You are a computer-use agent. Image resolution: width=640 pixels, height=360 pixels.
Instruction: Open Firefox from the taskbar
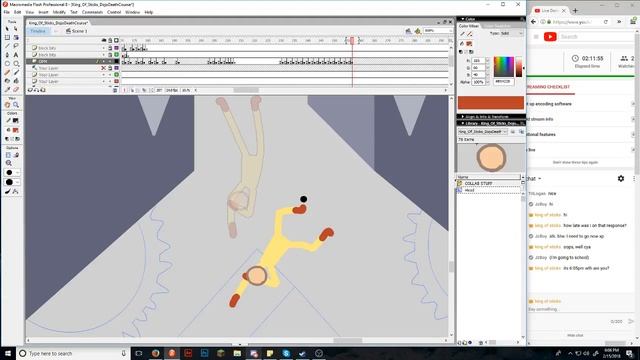[155, 353]
